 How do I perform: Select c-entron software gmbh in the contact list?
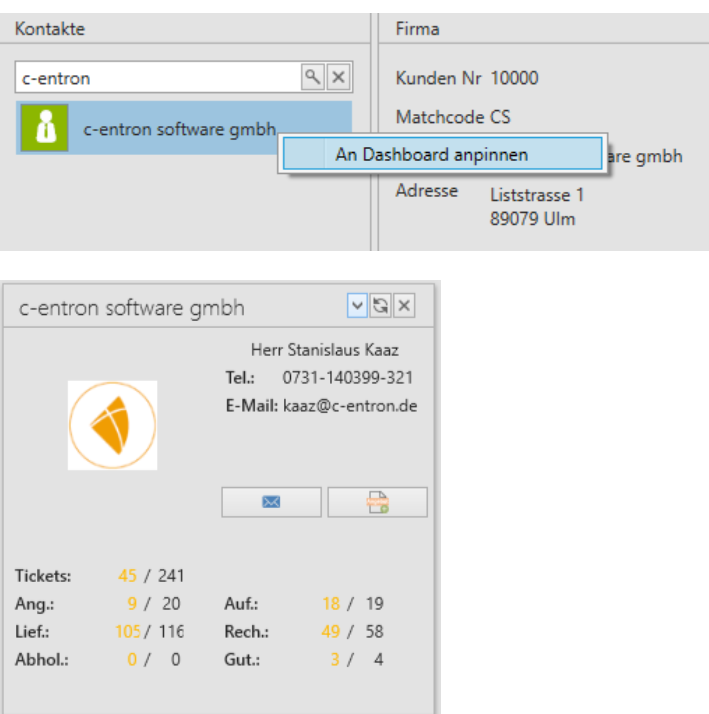[180, 129]
